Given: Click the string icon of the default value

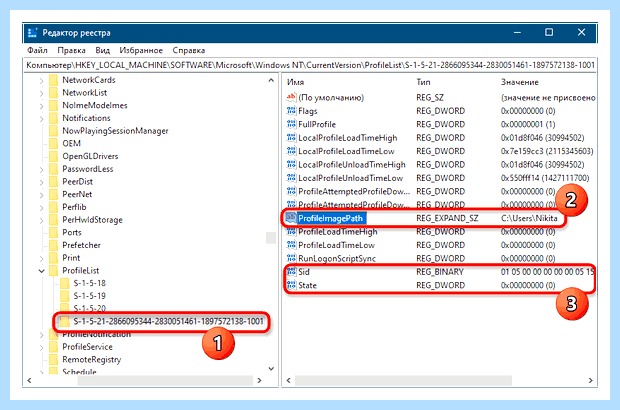Looking at the screenshot, I should coord(291,97).
